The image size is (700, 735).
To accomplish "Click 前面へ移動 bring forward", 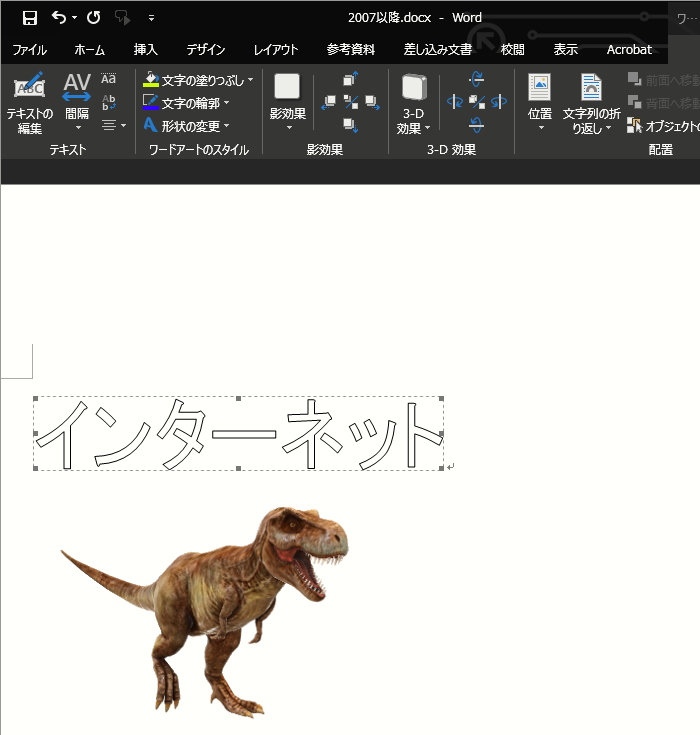I will pos(663,80).
